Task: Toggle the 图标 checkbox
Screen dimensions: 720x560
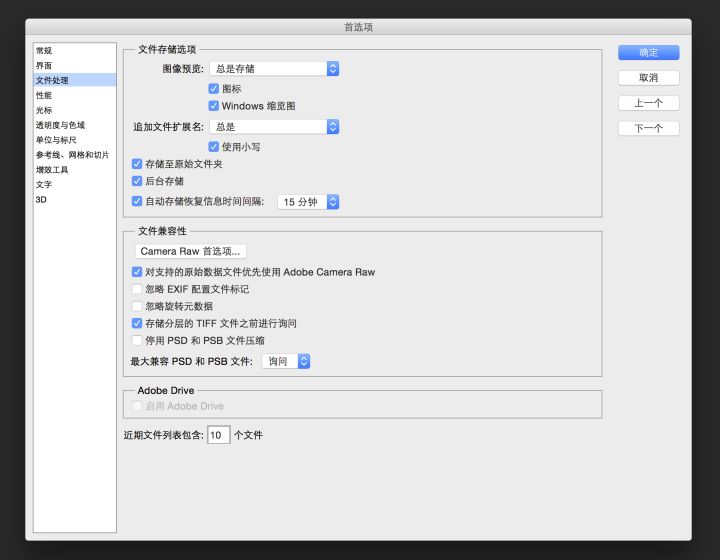Action: click(x=214, y=89)
